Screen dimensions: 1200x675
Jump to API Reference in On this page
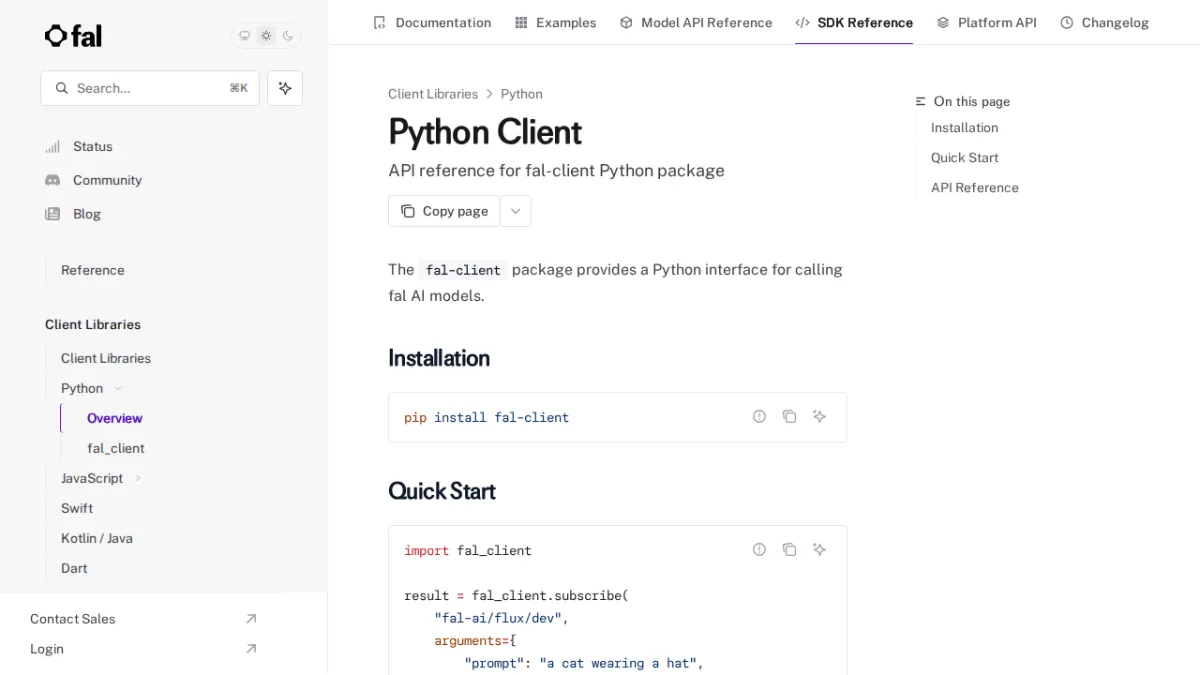pos(974,188)
